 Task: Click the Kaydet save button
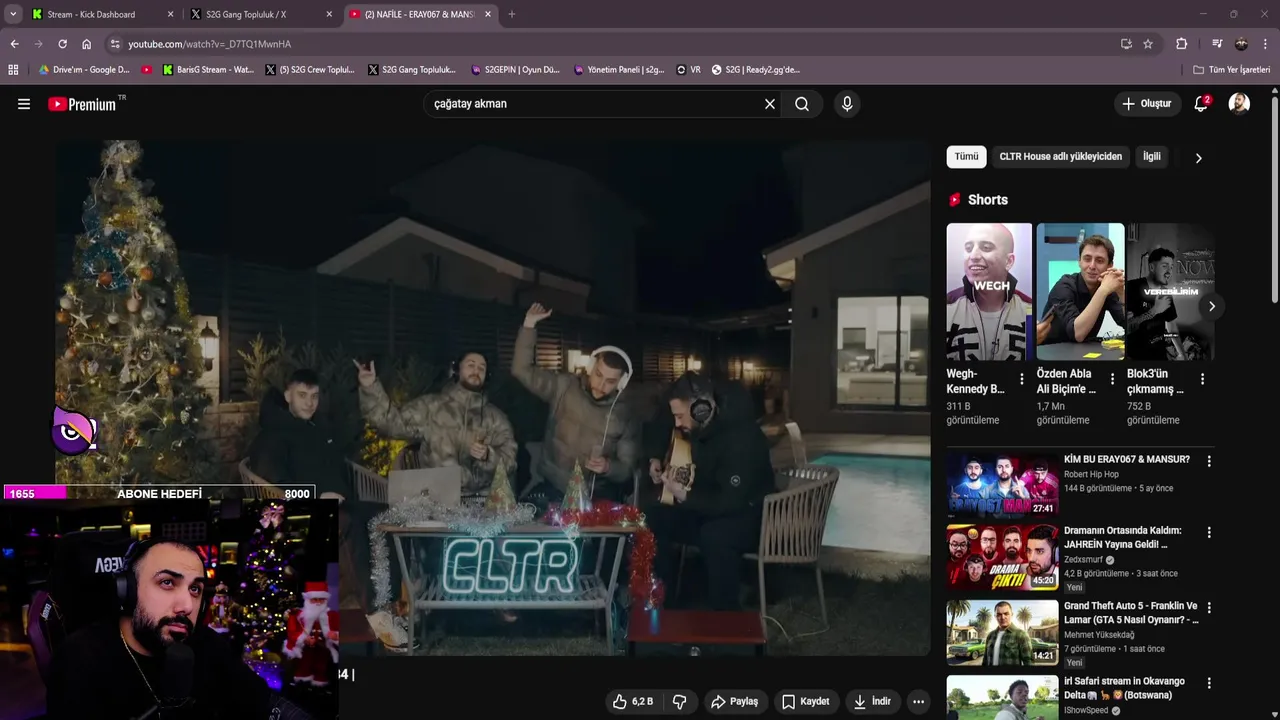click(x=806, y=702)
